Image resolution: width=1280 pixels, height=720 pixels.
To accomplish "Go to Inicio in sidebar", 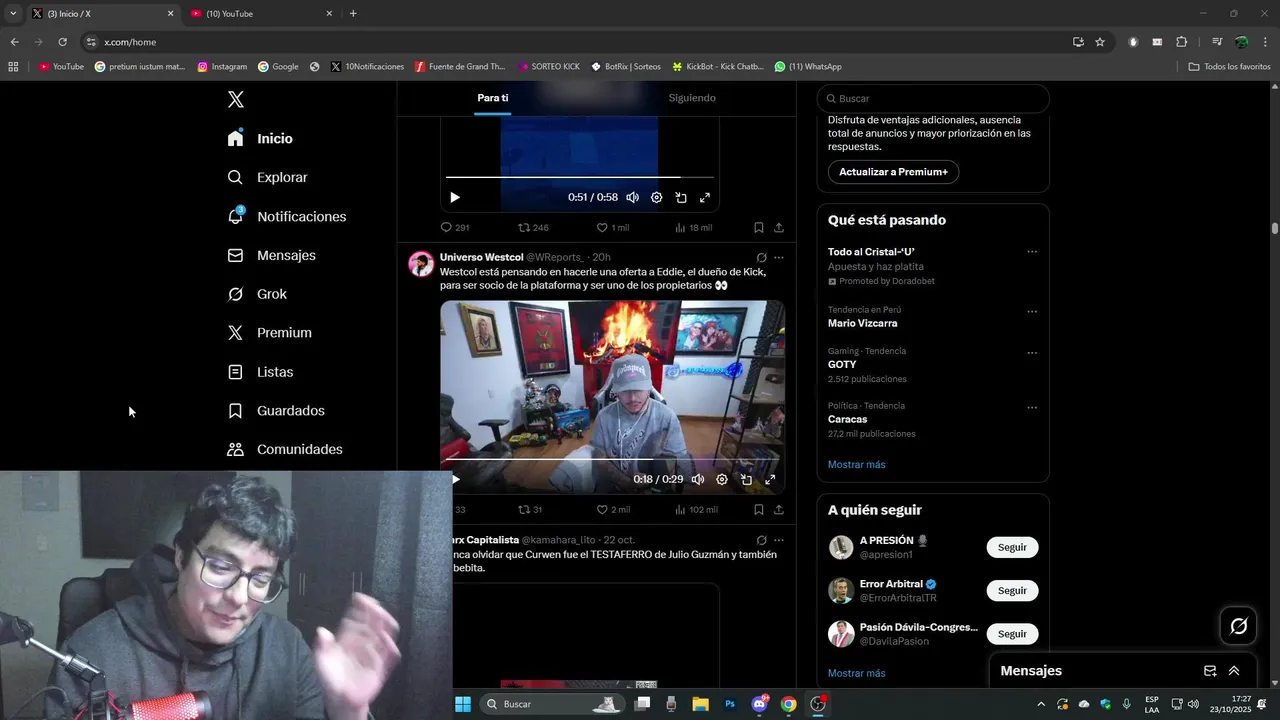I will point(260,138).
